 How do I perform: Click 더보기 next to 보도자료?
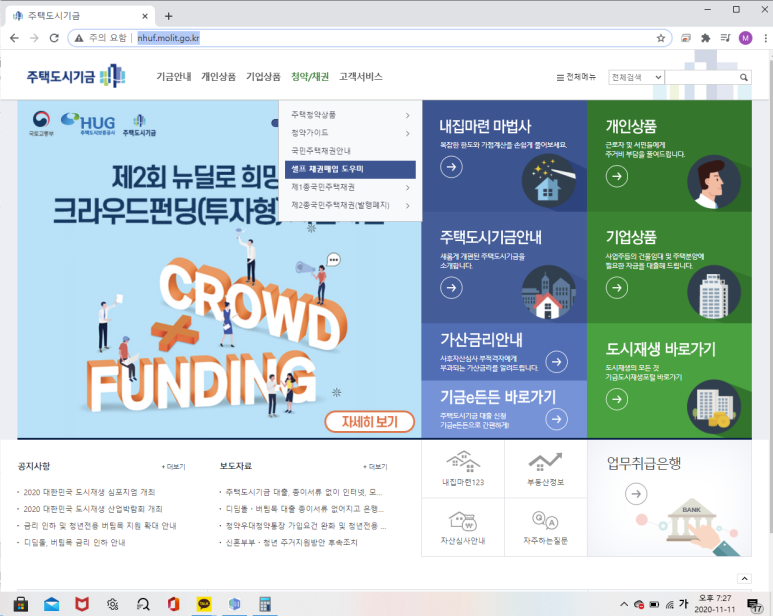pos(375,467)
